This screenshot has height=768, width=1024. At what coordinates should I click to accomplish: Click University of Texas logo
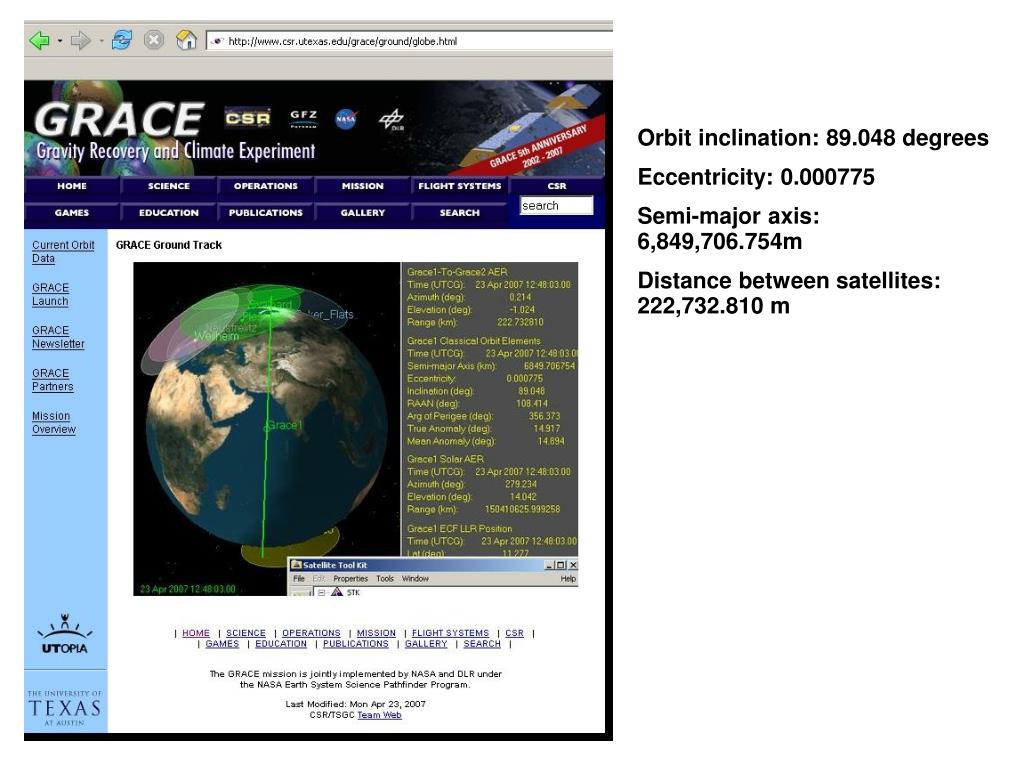point(65,708)
